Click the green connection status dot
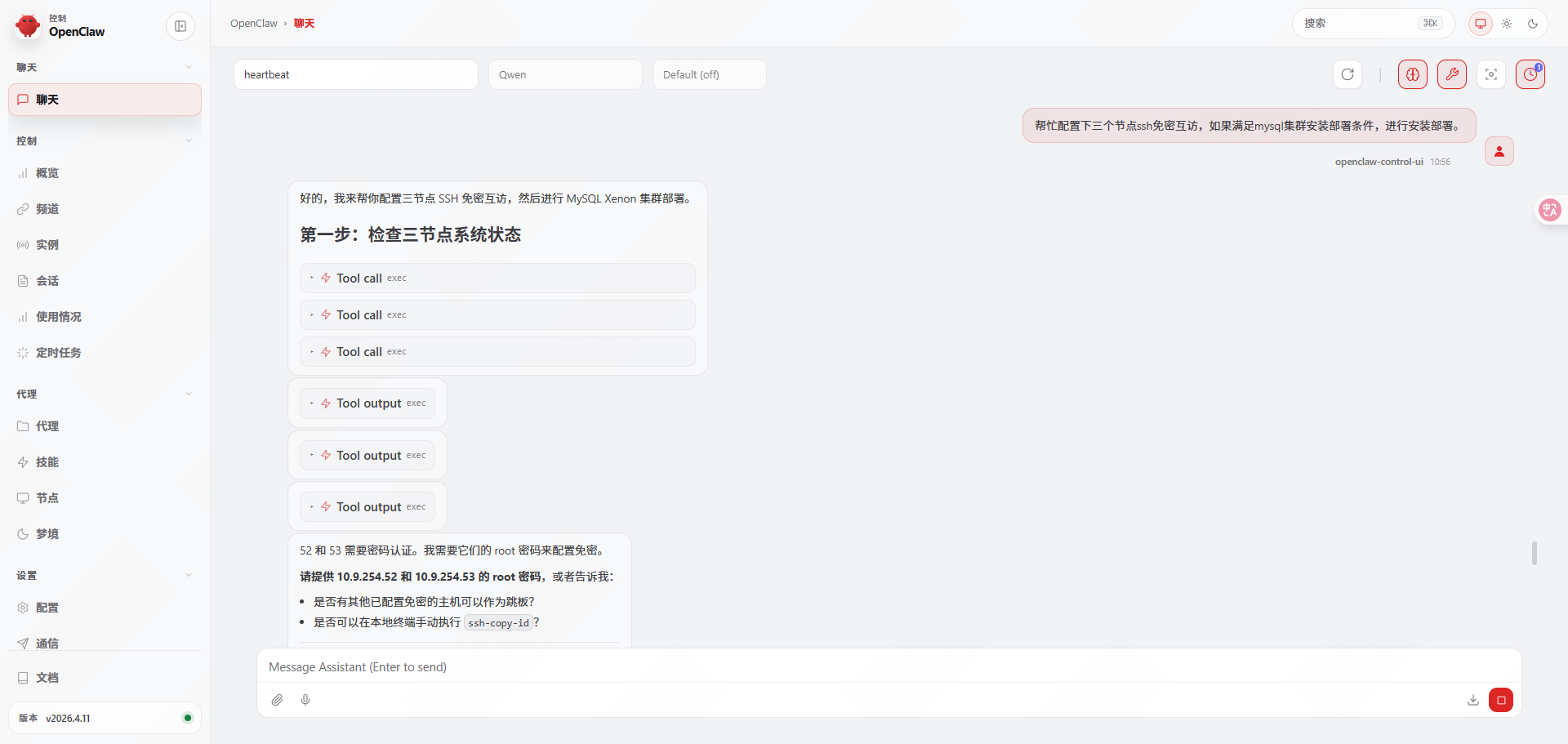The height and width of the screenshot is (744, 1568). click(188, 718)
